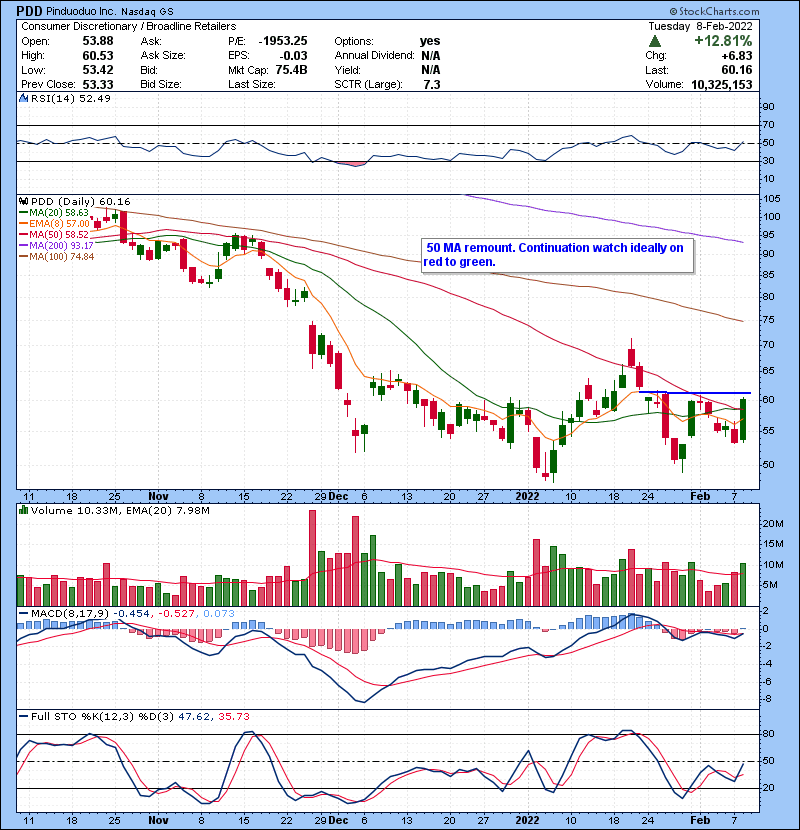Click the +12.81% percent change value
This screenshot has height=830, width=800.
click(723, 41)
